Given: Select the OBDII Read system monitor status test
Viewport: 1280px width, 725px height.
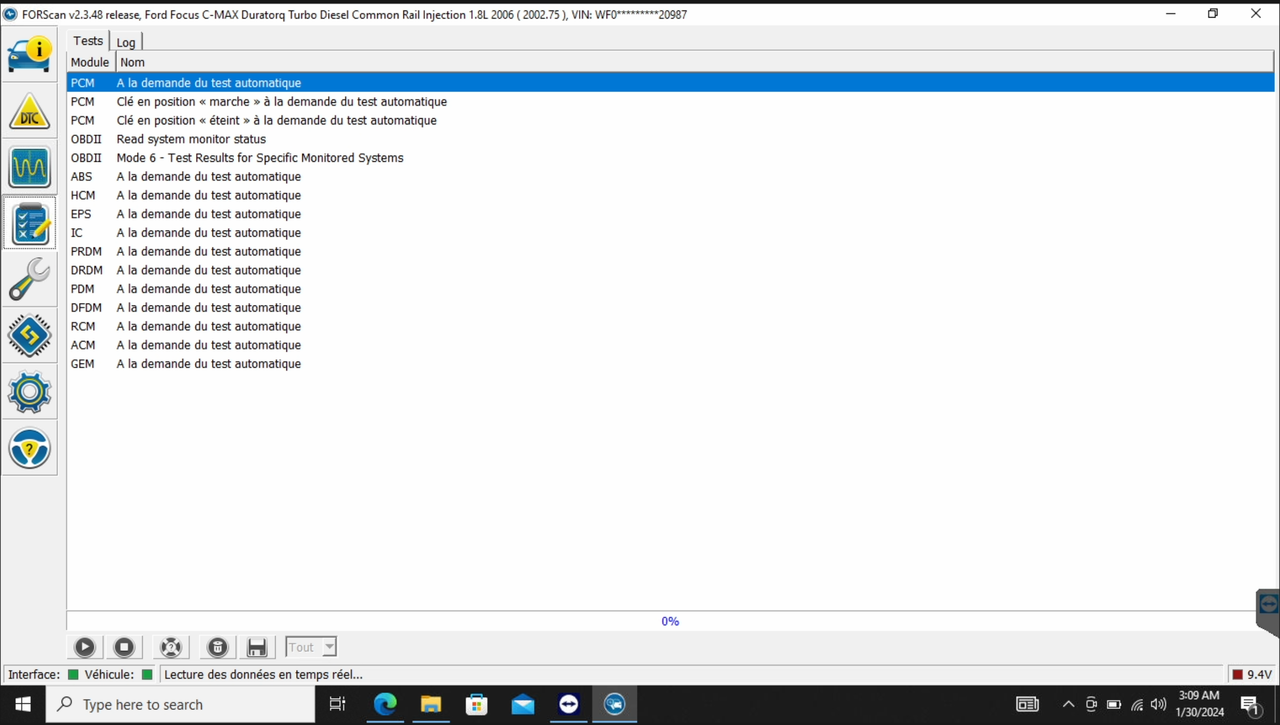Looking at the screenshot, I should (191, 139).
